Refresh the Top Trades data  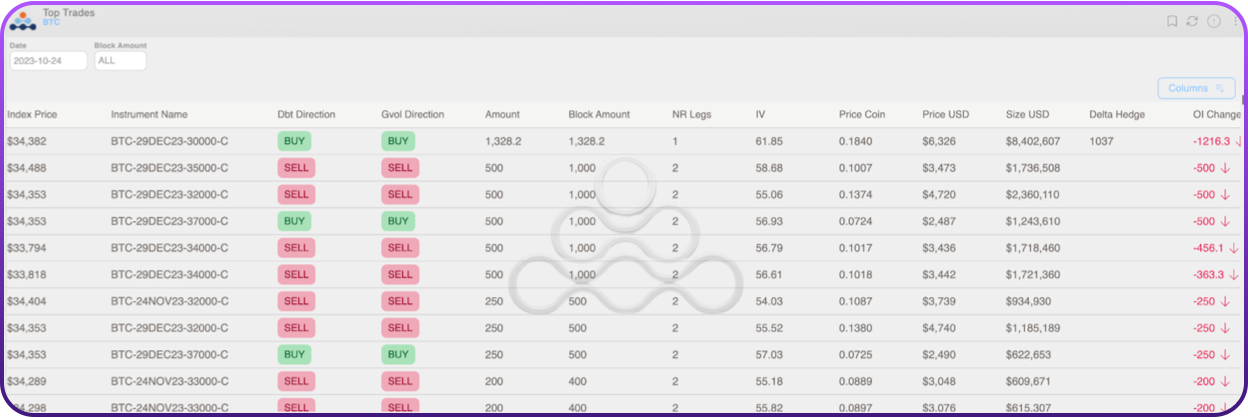pos(1192,21)
